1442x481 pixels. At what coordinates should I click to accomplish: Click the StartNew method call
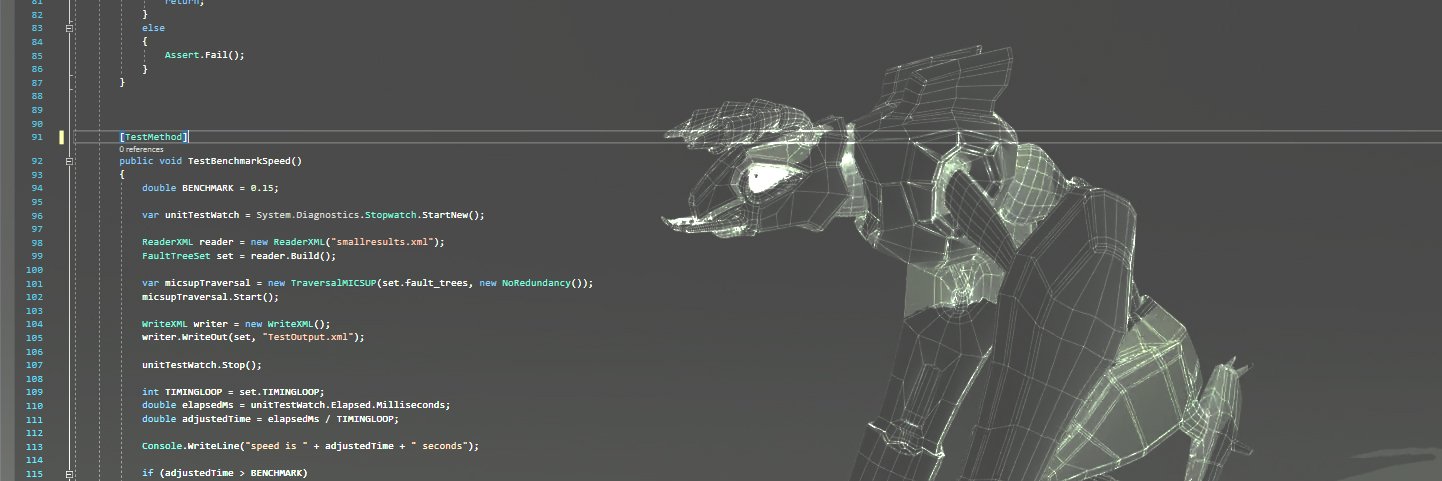point(446,215)
